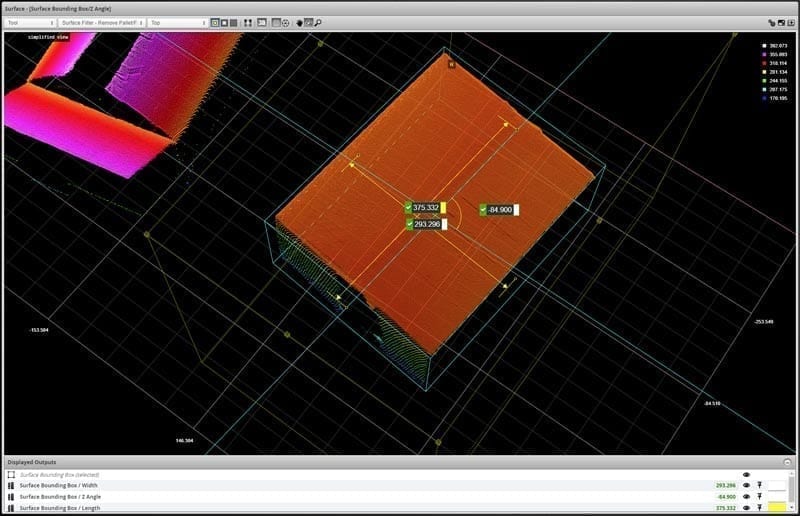
Task: Hide the Bounding Box Length output
Action: coord(746,508)
